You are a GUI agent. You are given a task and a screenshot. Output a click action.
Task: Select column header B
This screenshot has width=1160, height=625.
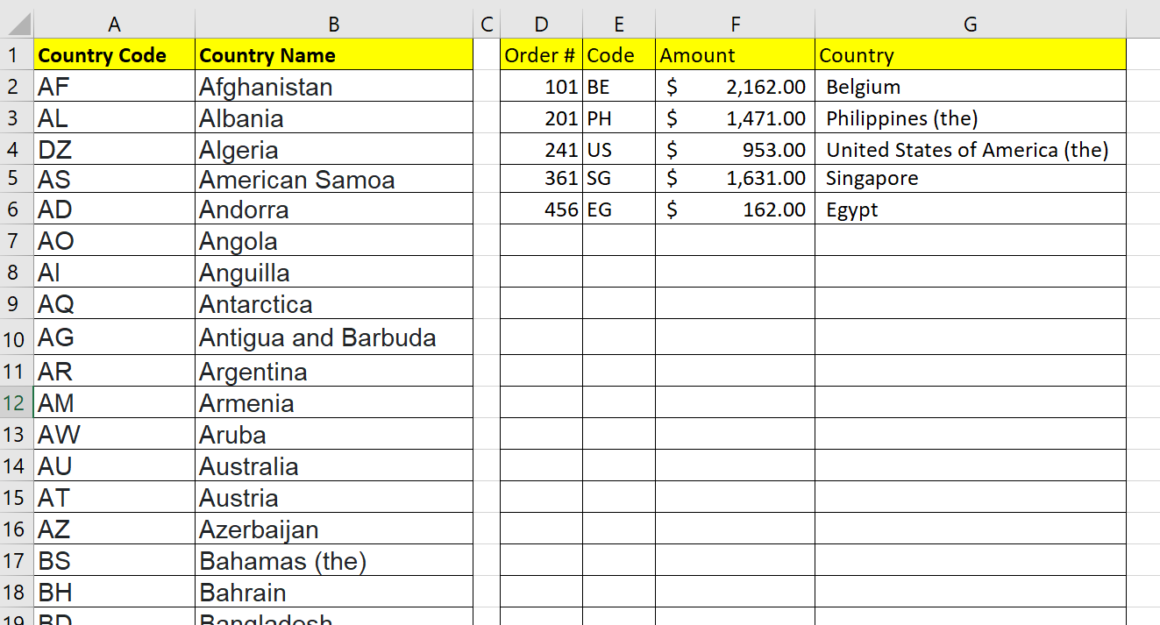(x=334, y=21)
